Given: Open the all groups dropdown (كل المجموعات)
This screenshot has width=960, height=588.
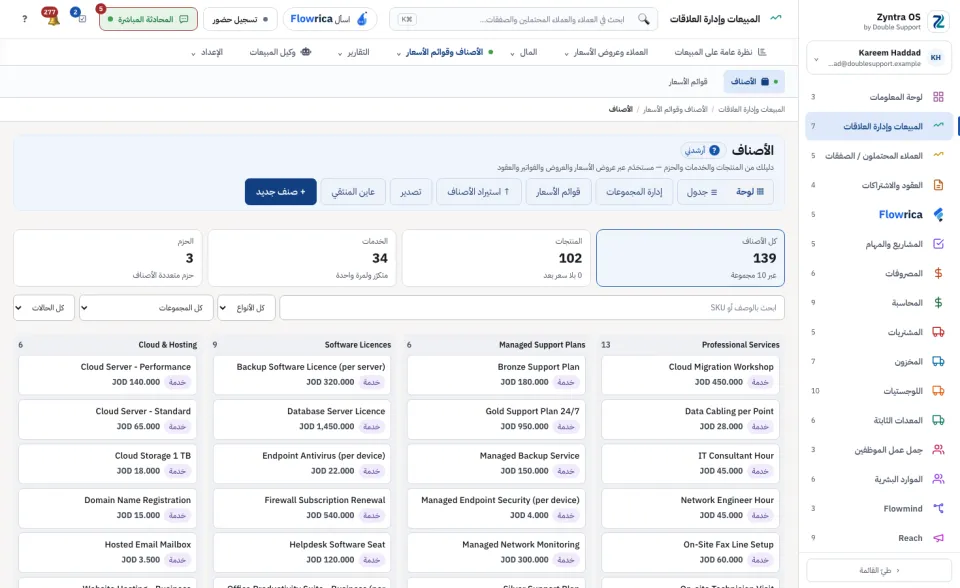Looking at the screenshot, I should [146, 307].
